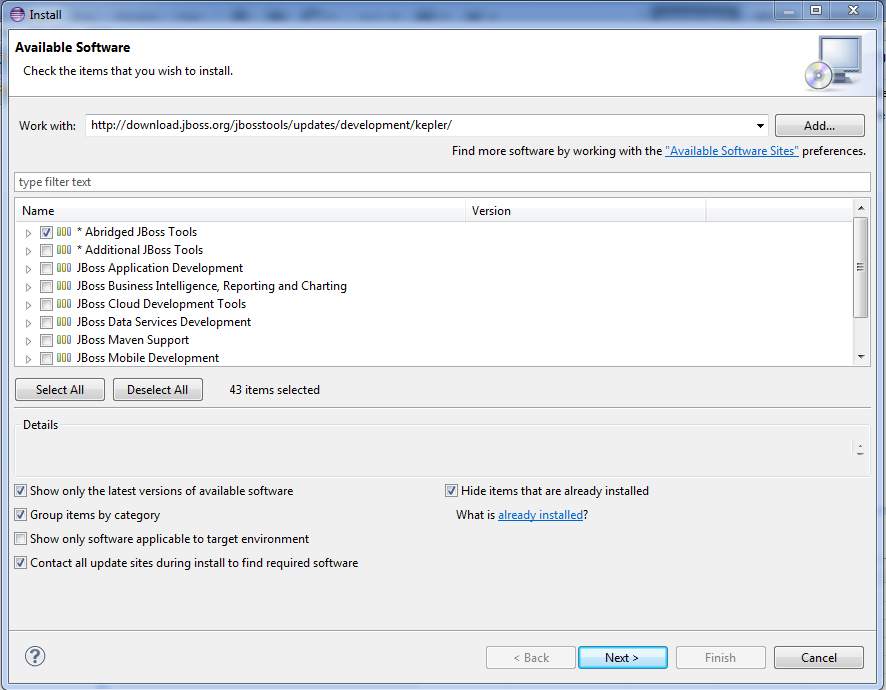The height and width of the screenshot is (690, 886).
Task: Click the category icon beside JBoss Application Development
Action: [64, 268]
